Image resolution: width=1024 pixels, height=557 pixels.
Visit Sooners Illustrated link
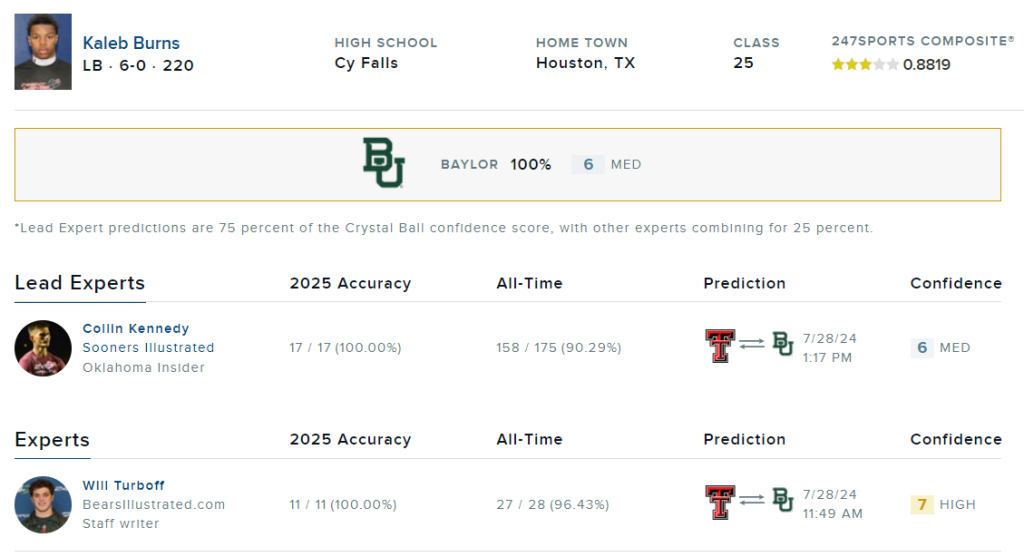[148, 347]
